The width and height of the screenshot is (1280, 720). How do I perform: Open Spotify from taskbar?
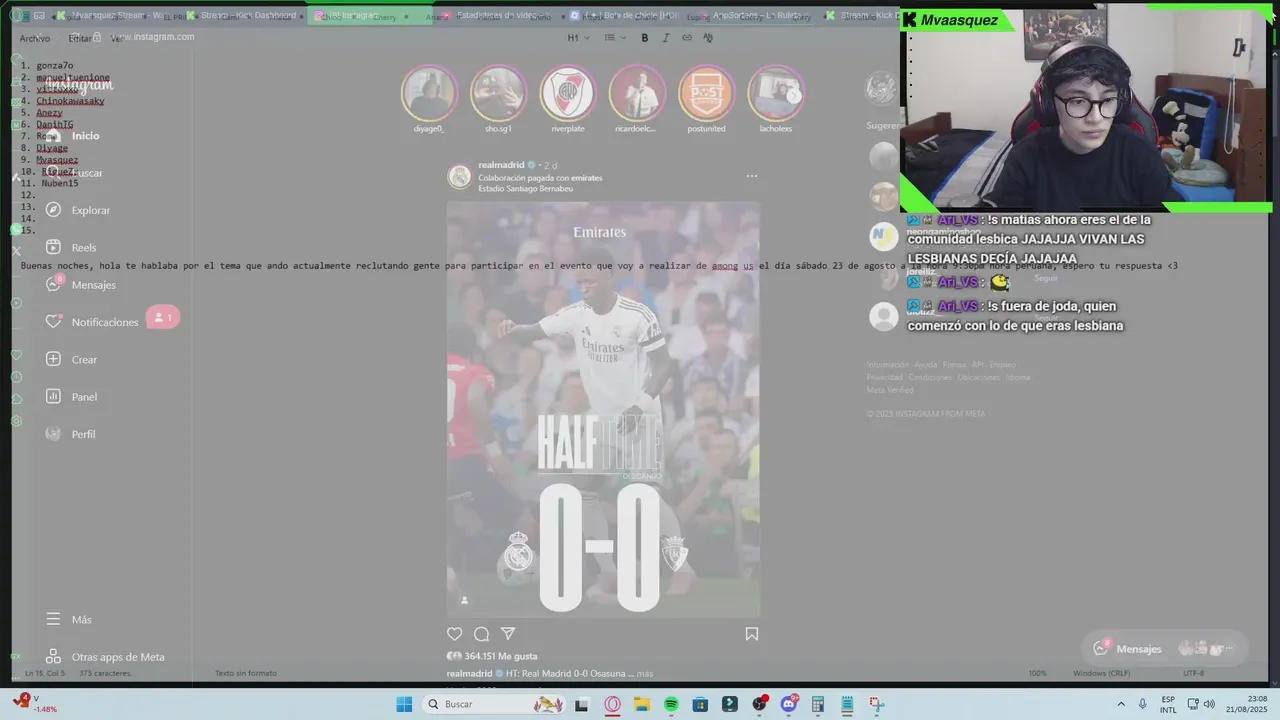[671, 704]
